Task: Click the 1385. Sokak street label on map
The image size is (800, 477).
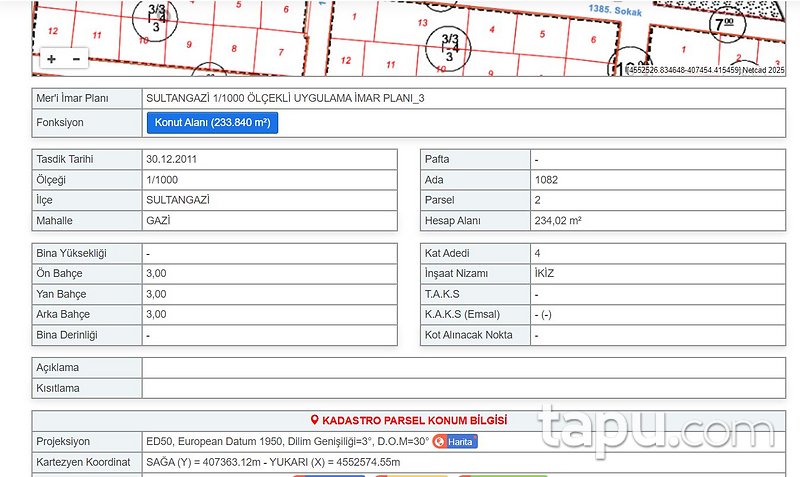Action: [x=615, y=10]
